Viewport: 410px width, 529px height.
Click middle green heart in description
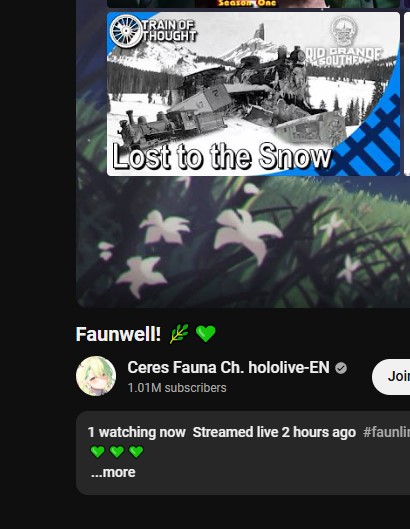pyautogui.click(x=117, y=451)
